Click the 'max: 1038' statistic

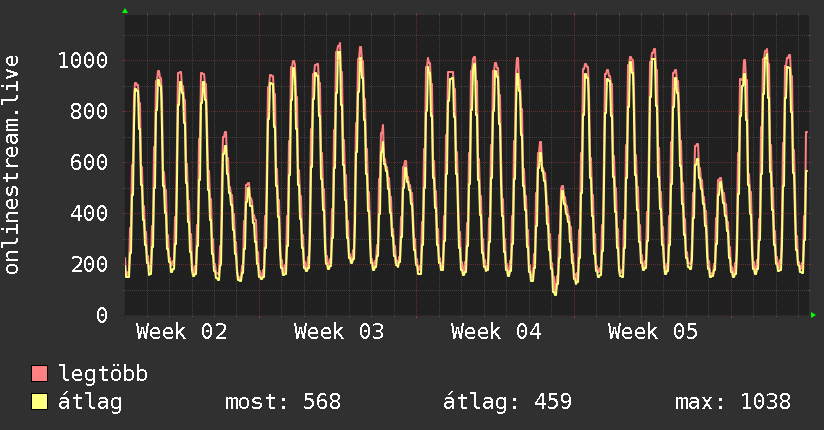click(733, 402)
